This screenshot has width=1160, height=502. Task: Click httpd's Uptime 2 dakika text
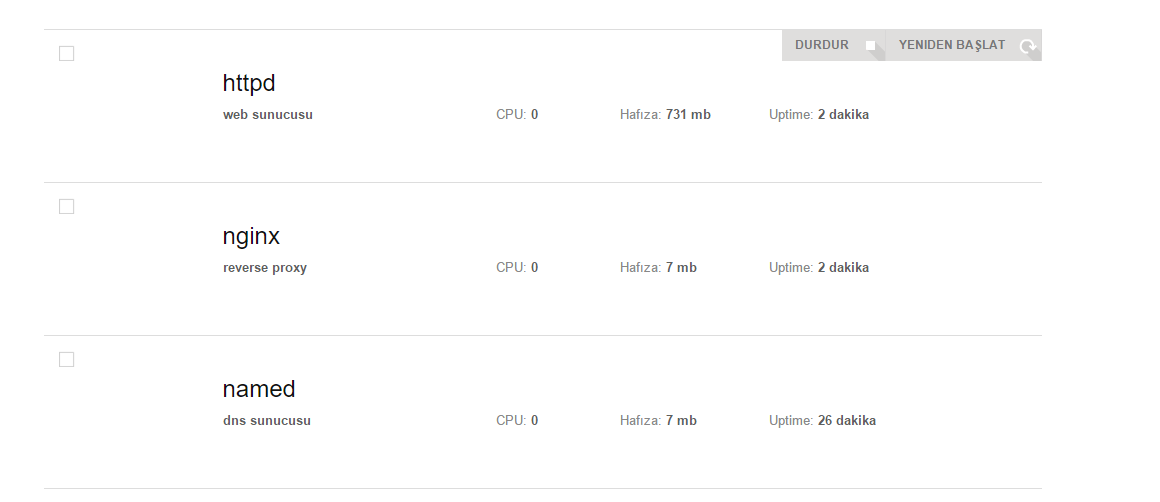(819, 115)
